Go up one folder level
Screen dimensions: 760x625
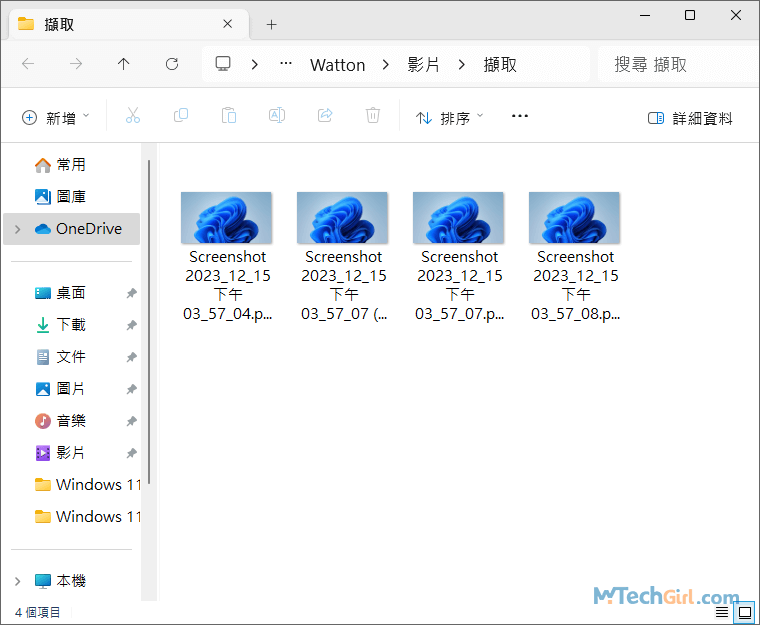124,64
